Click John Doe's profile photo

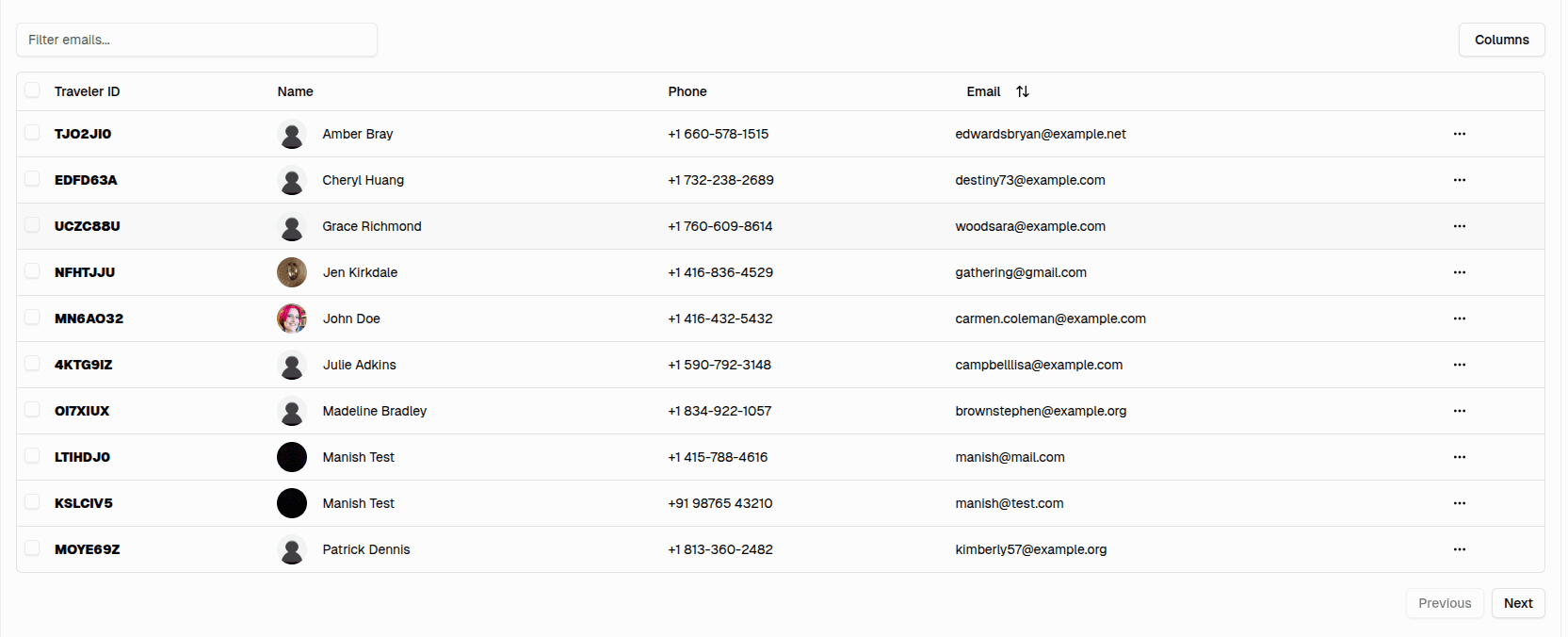(x=292, y=318)
